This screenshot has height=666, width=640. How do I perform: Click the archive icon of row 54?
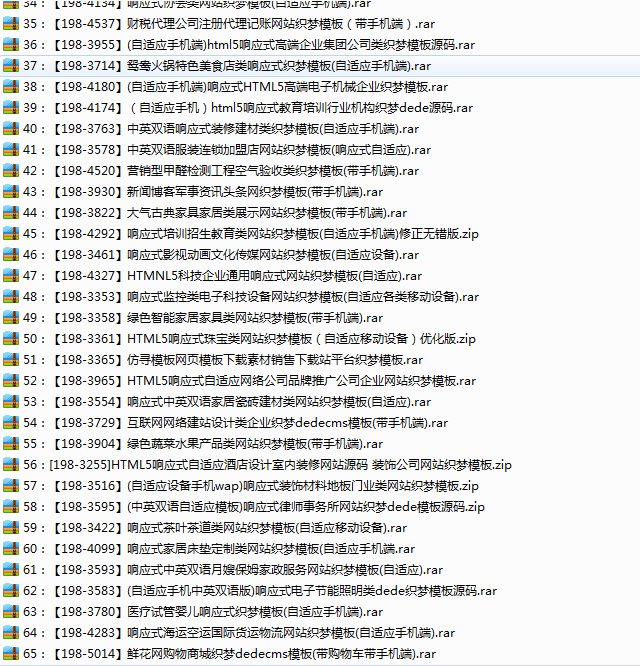point(11,423)
